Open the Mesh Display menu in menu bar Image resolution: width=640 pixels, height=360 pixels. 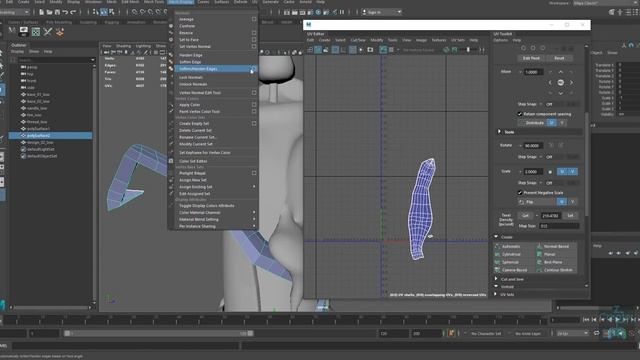[180, 2]
